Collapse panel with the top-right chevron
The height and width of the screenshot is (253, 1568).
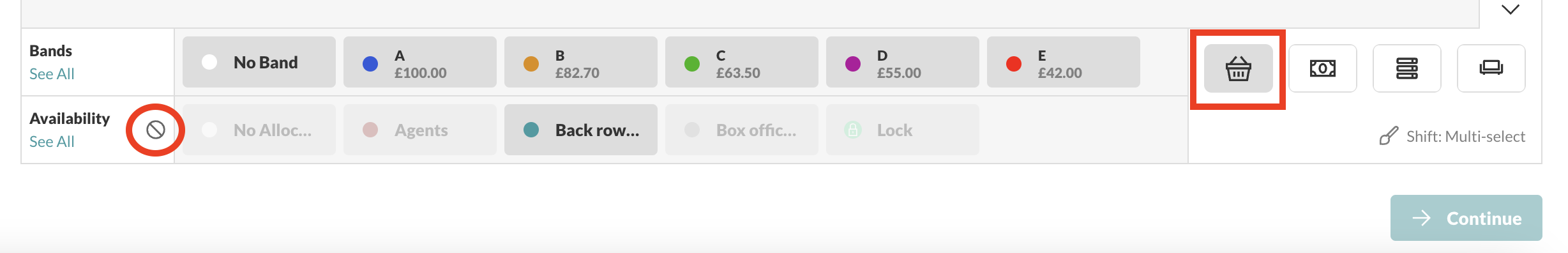(1510, 10)
